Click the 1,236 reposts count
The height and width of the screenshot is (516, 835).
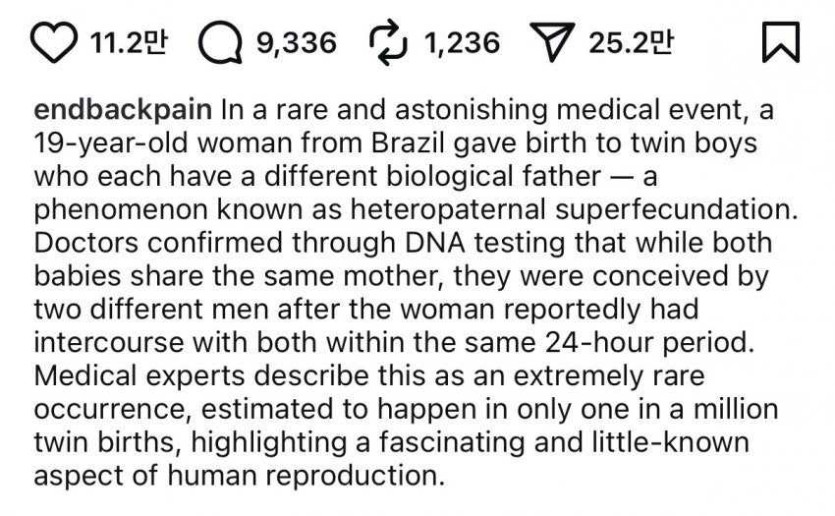(x=461, y=42)
